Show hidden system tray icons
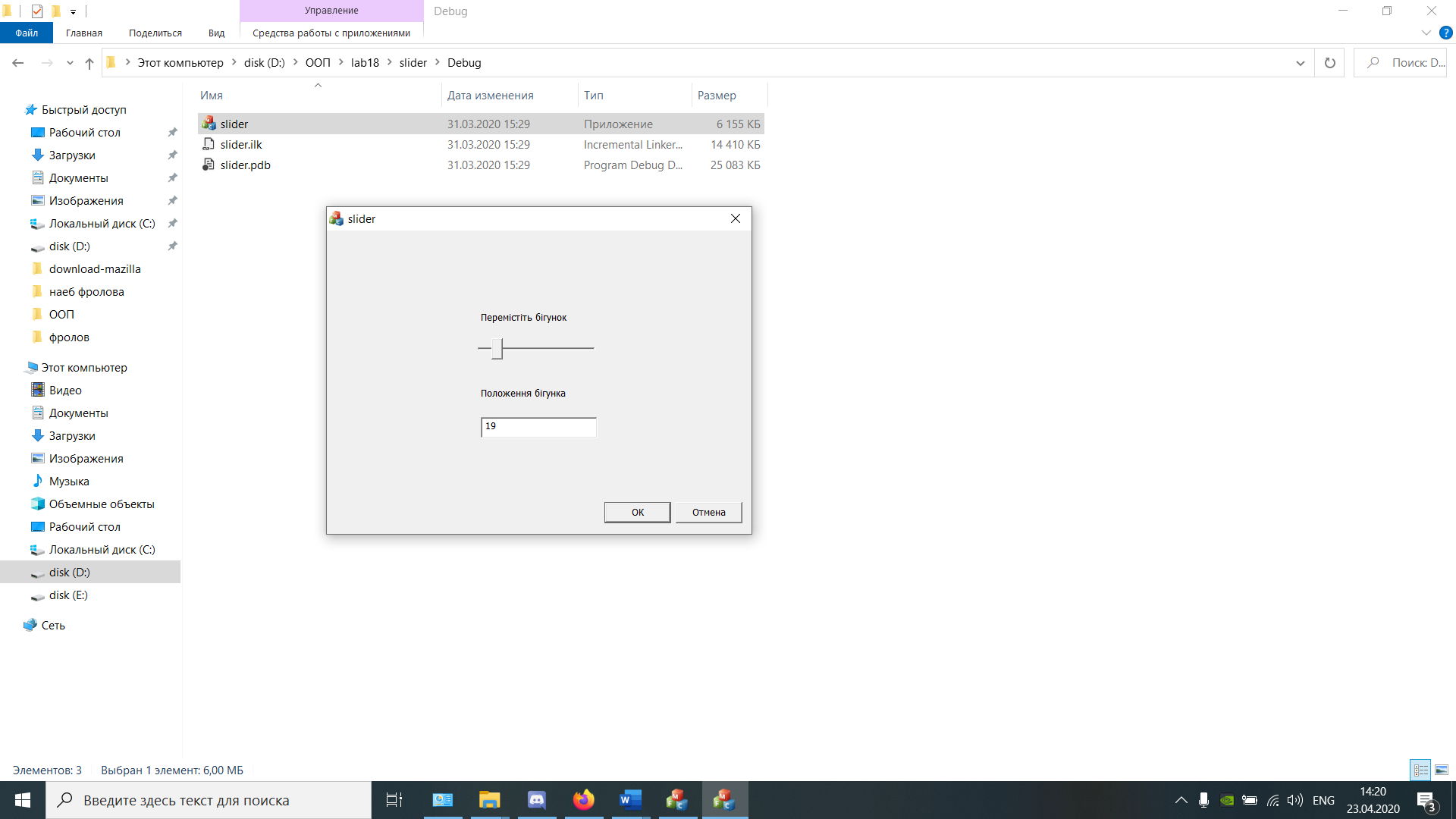1456x819 pixels. pyautogui.click(x=1181, y=800)
